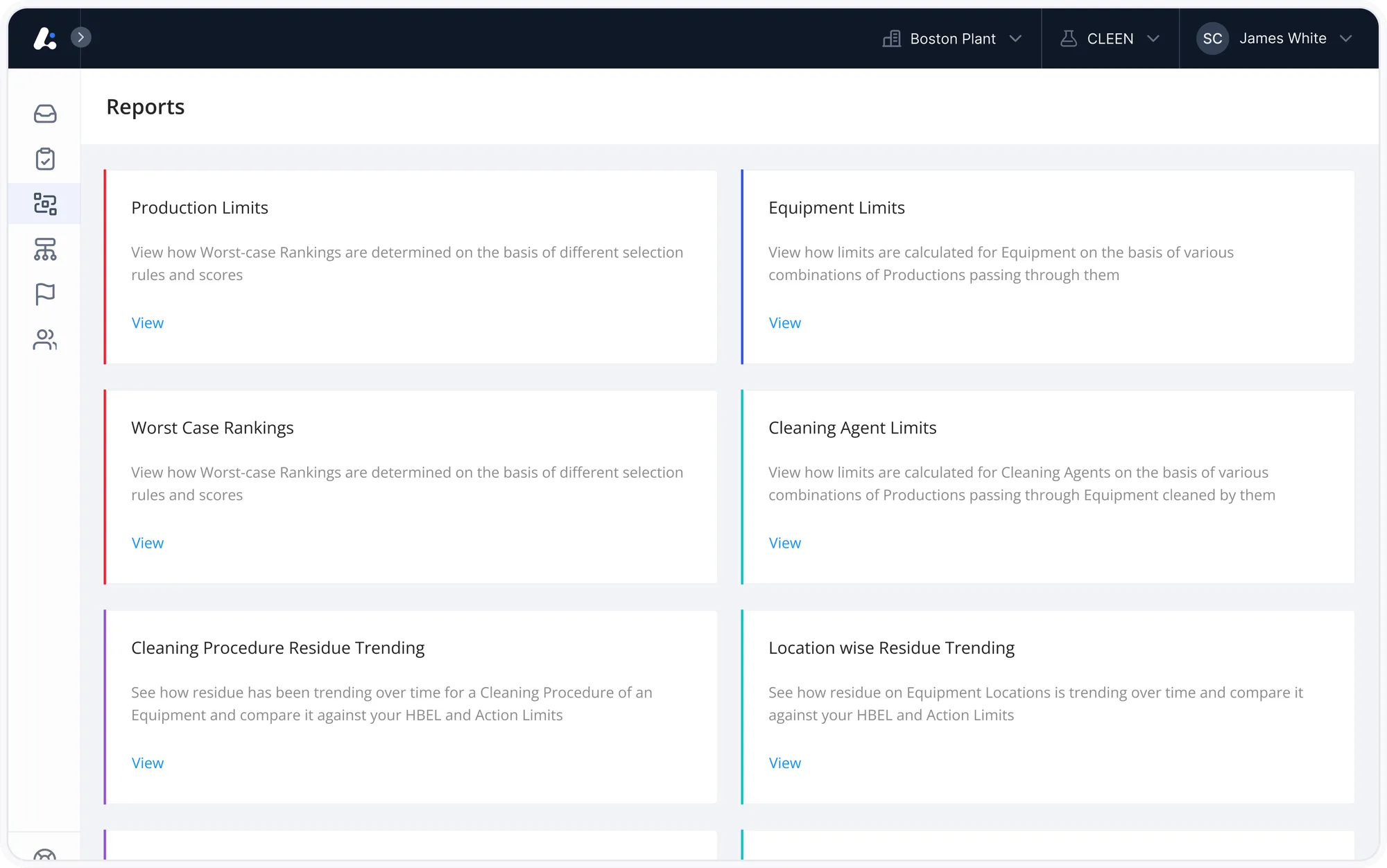View Cleaning Procedure Residue Trending report
The width and height of the screenshot is (1387, 868).
(x=148, y=763)
